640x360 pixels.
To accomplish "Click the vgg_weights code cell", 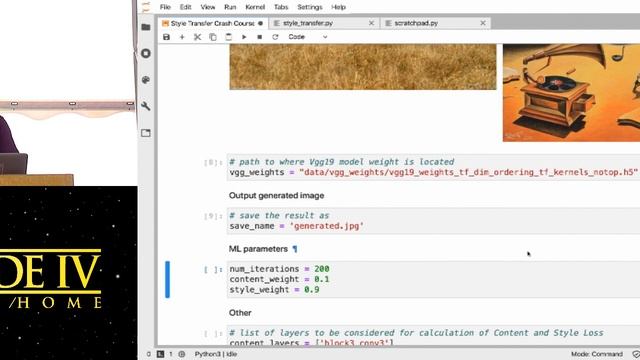I will click(433, 167).
